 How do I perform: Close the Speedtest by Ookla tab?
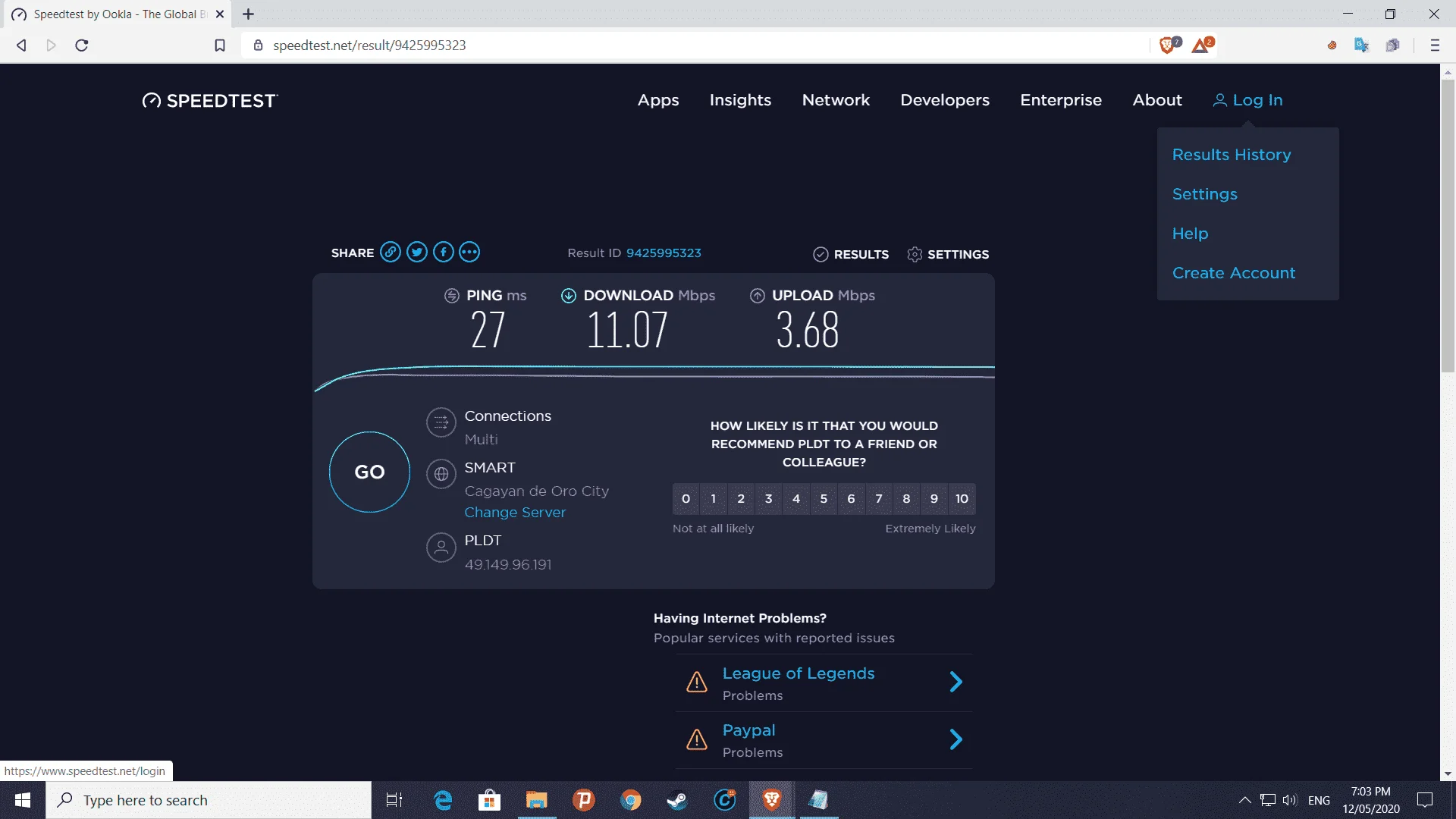[x=220, y=14]
